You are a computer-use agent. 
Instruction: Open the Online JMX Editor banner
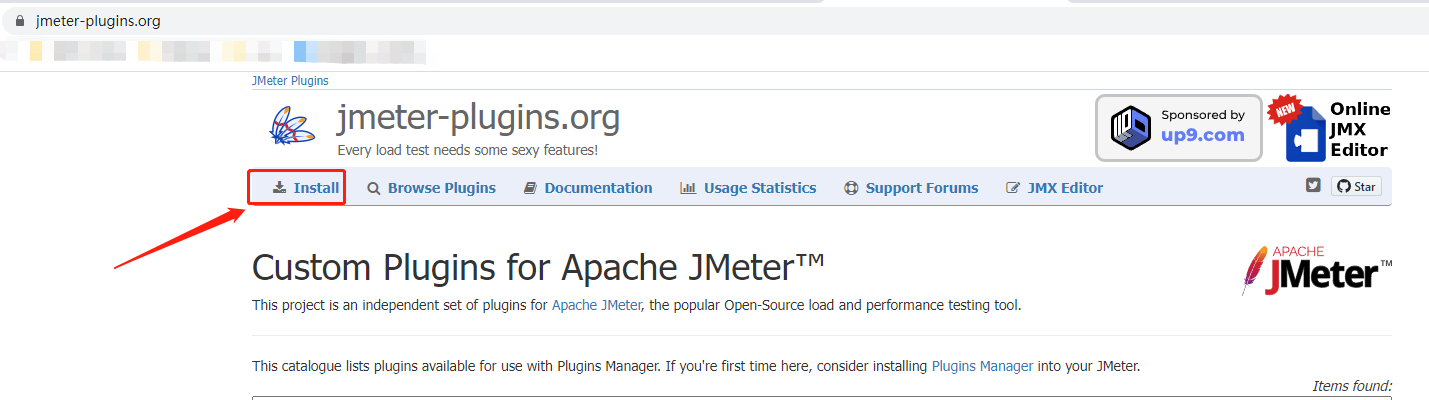(1330, 129)
